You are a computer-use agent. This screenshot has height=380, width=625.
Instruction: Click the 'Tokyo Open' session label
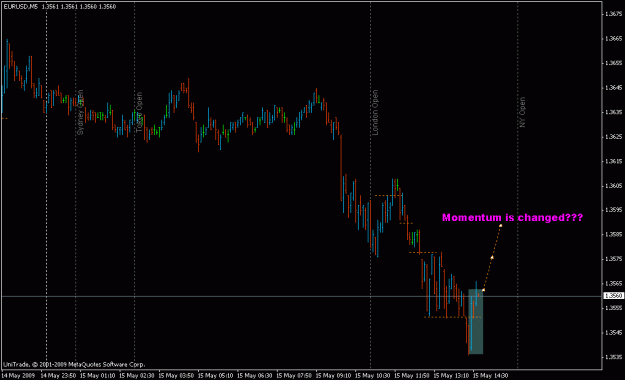pos(139,112)
